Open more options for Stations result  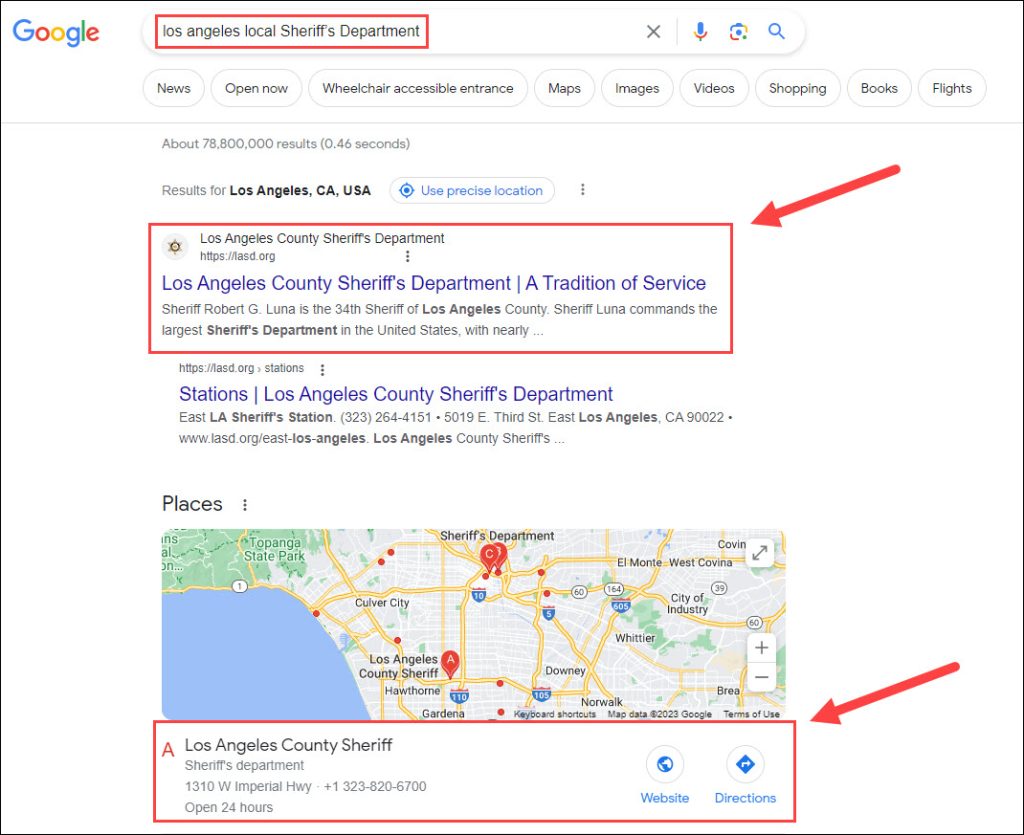point(322,370)
